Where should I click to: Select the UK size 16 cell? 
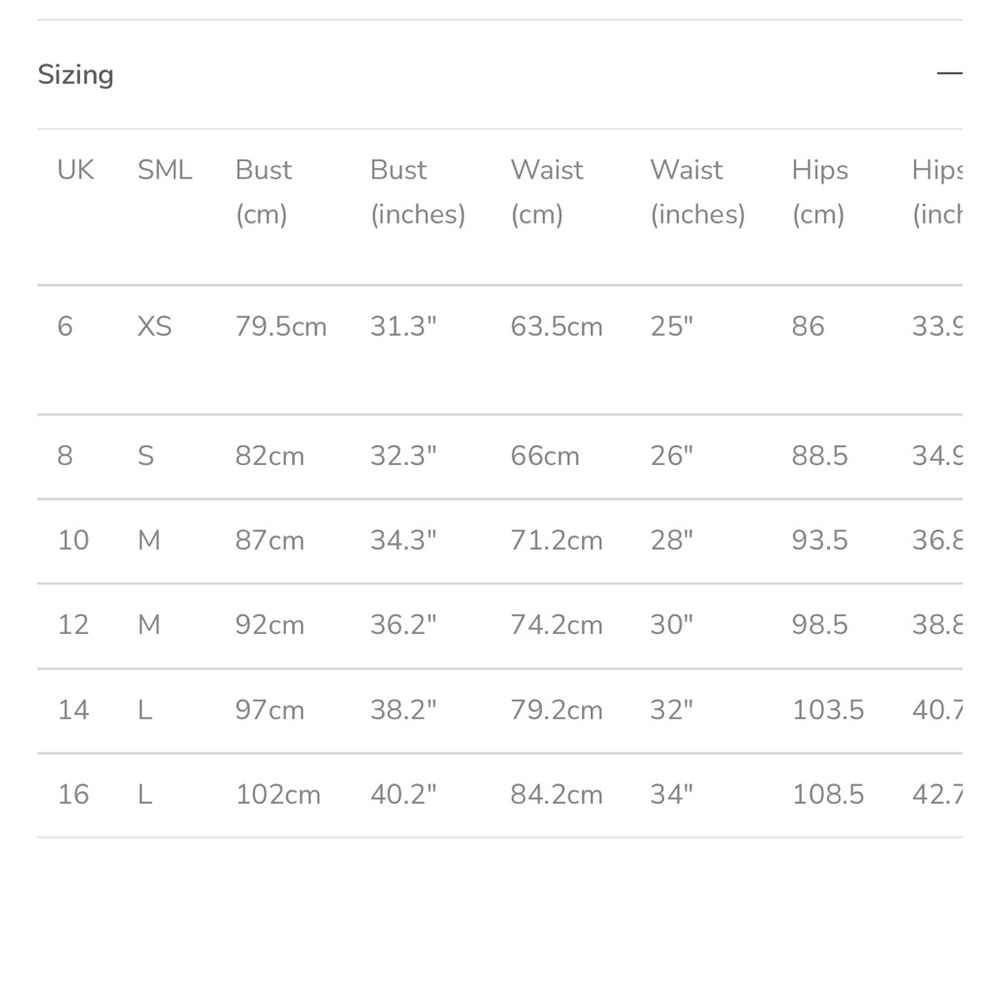pyautogui.click(x=73, y=795)
